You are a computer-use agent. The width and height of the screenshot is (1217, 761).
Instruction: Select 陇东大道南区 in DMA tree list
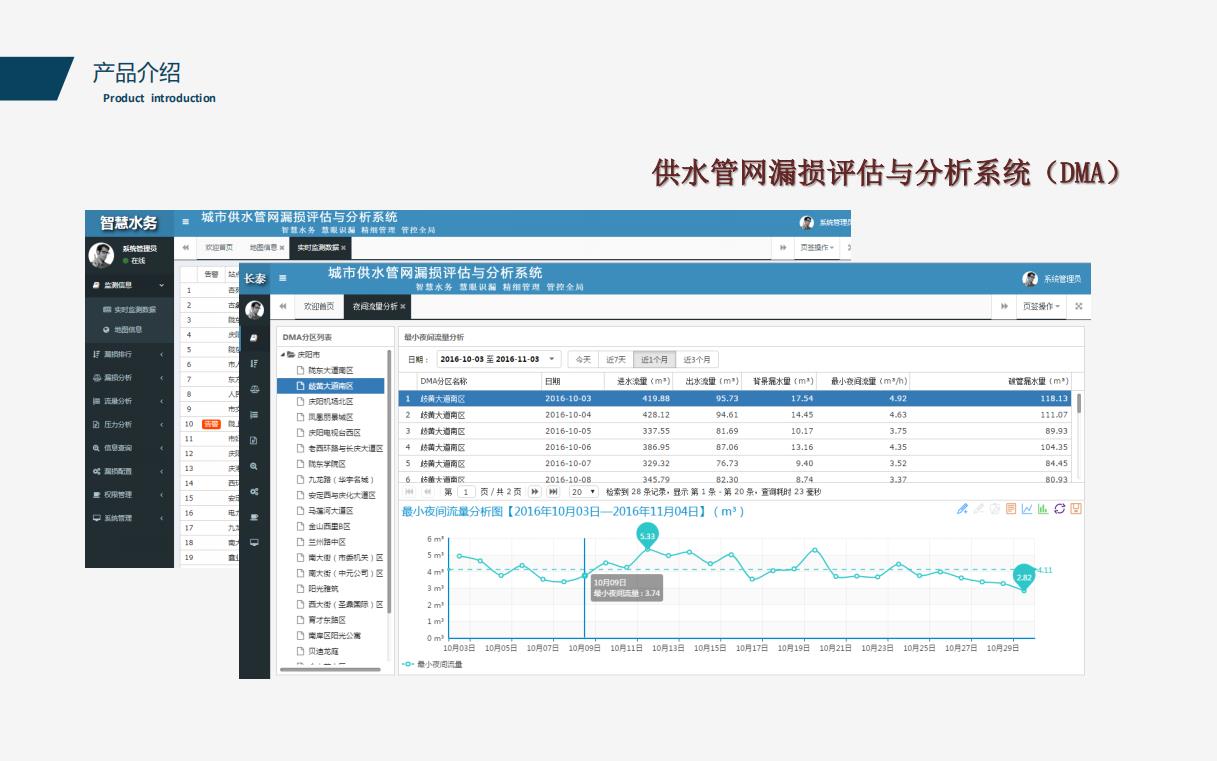(x=329, y=370)
